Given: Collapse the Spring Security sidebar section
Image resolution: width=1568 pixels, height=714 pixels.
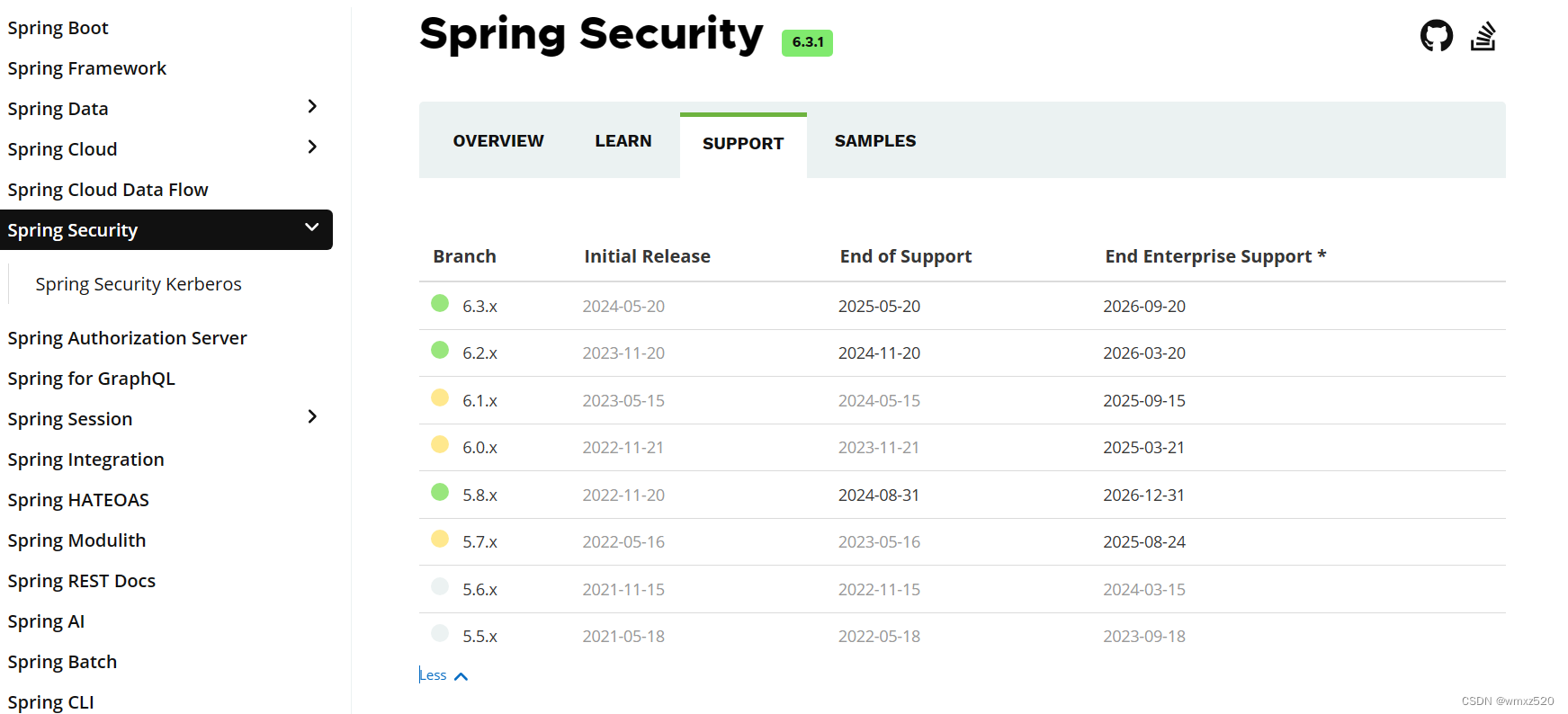Looking at the screenshot, I should (x=310, y=228).
